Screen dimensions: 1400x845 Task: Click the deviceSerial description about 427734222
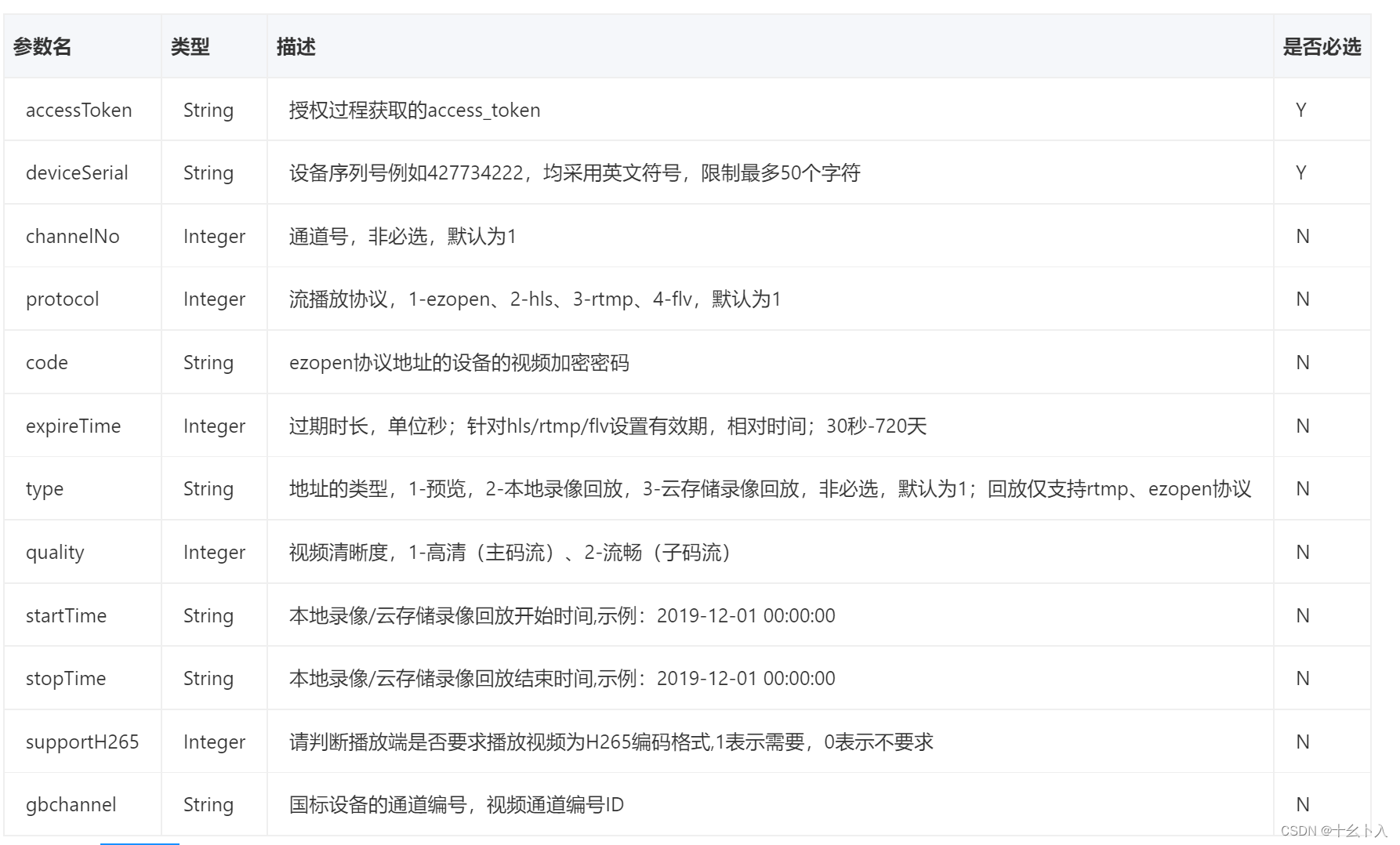pos(575,173)
